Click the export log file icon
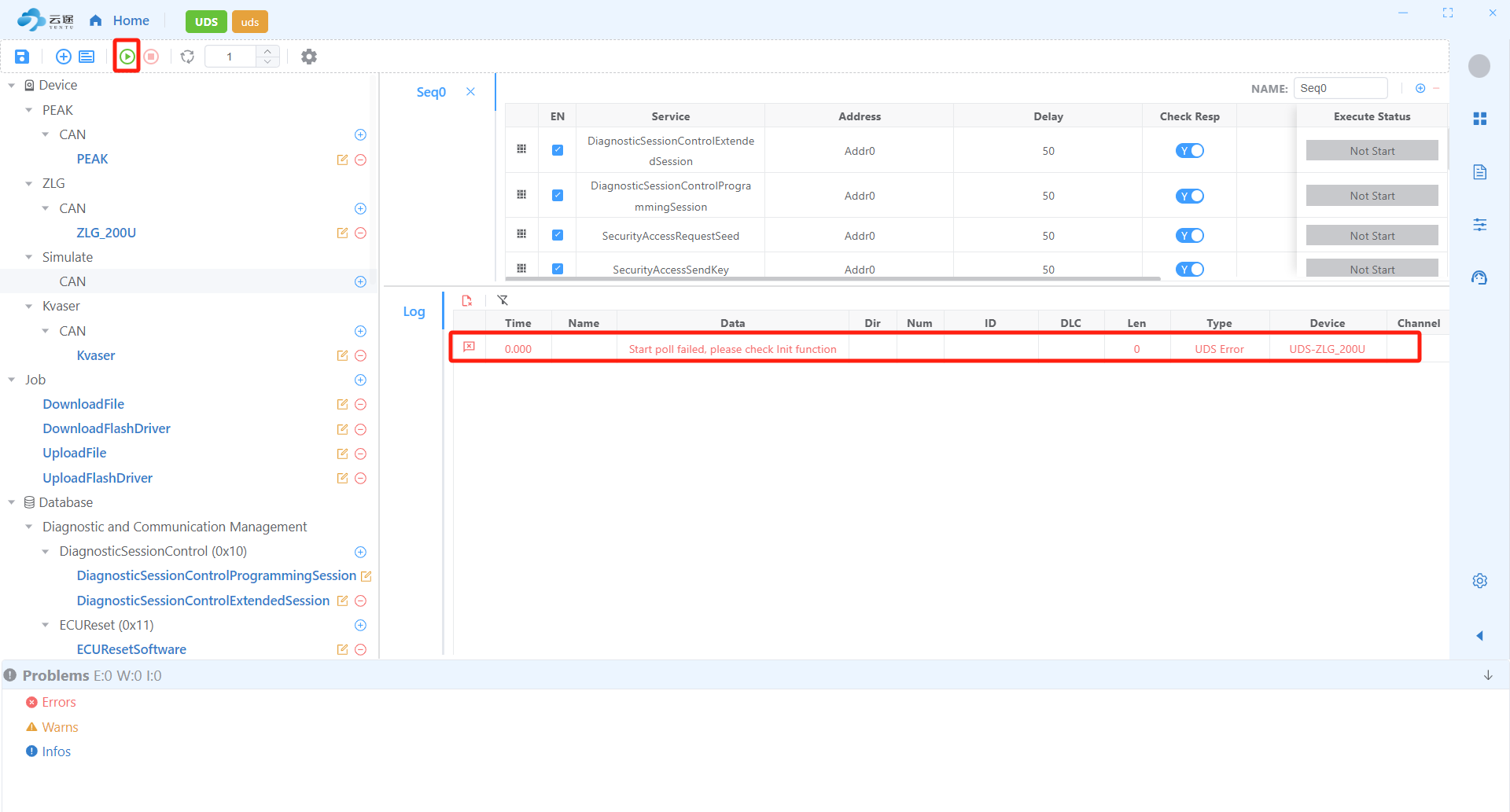The height and width of the screenshot is (812, 1510). pyautogui.click(x=467, y=300)
